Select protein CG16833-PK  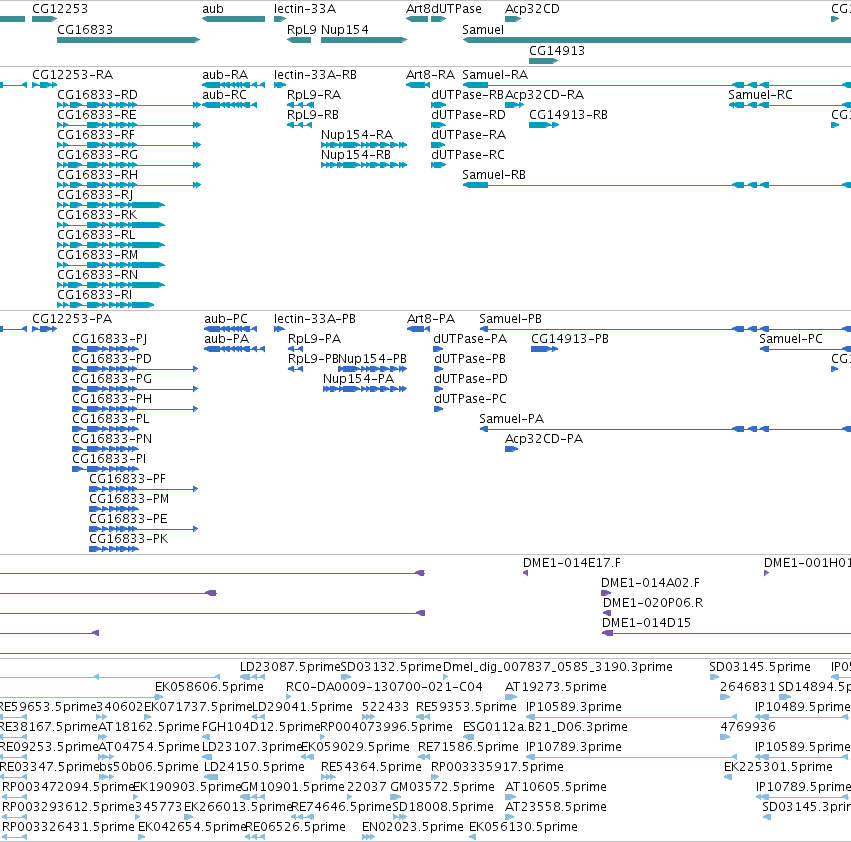tap(129, 539)
